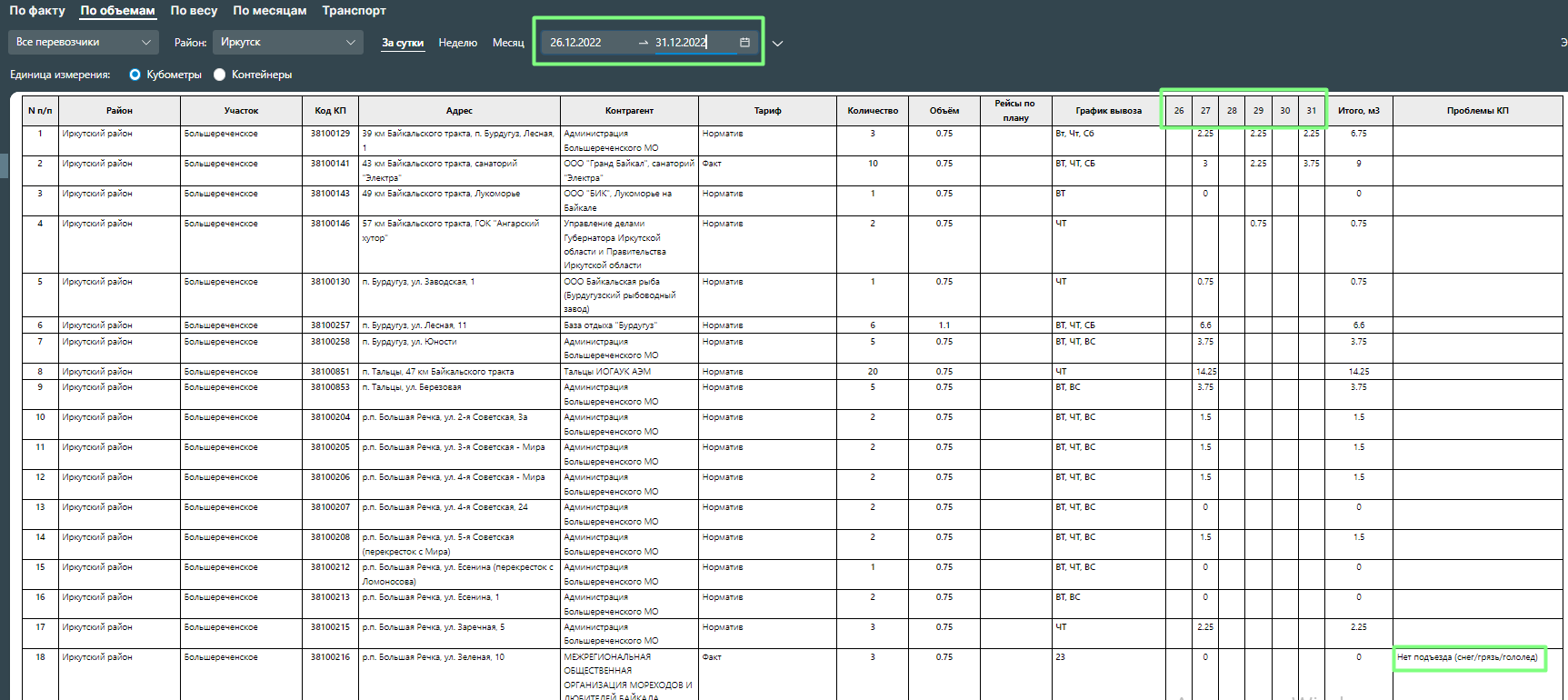Switch to the 'По весу' tab
The height and width of the screenshot is (700, 1568).
tap(194, 11)
